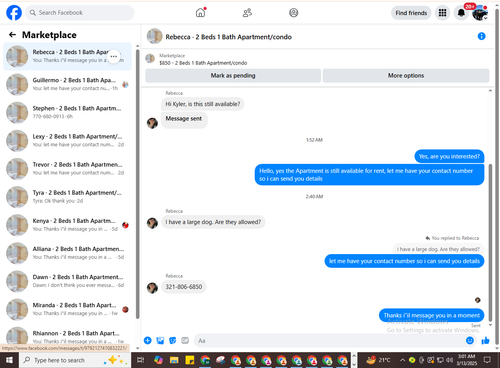Screen dimensions: 500x368
Task: Go to the Home tab
Action: click(200, 13)
